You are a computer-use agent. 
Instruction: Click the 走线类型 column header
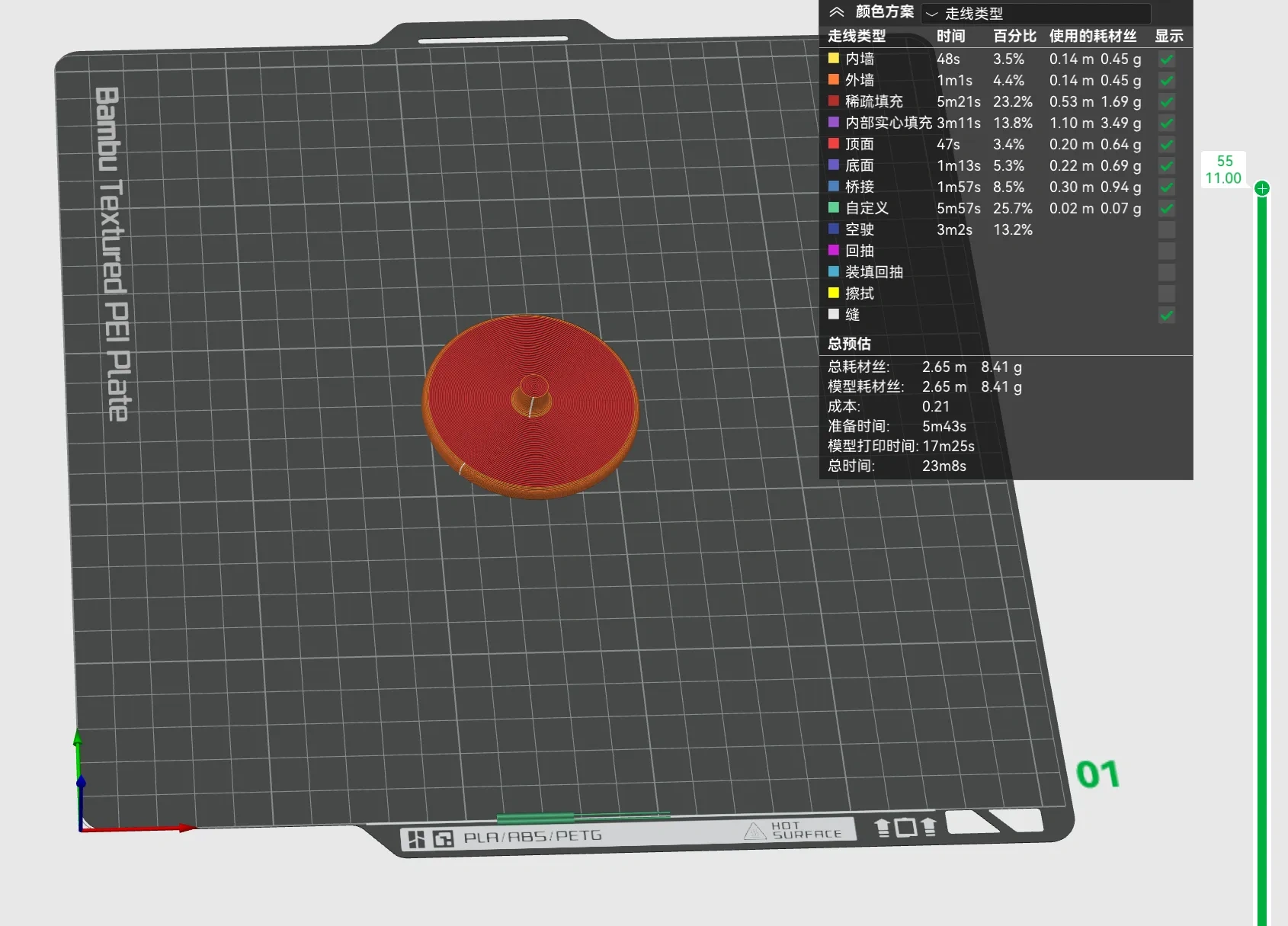(x=857, y=36)
